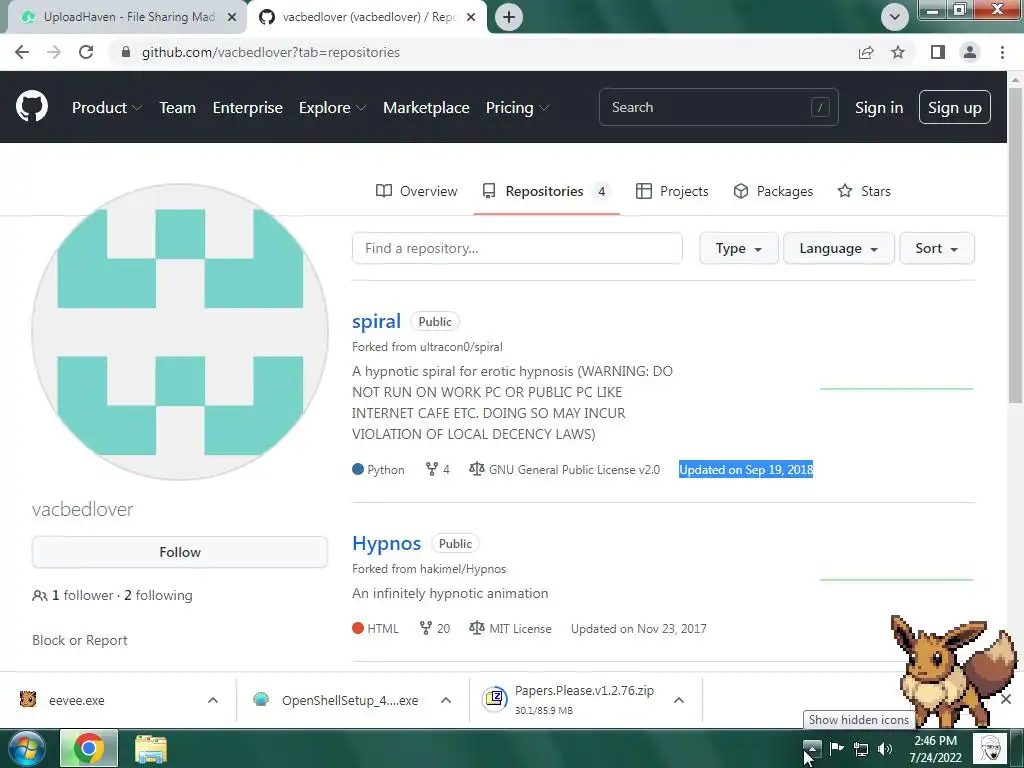The image size is (1024, 768).
Task: Click Enterprise in GitHub navigation
Action: click(248, 108)
